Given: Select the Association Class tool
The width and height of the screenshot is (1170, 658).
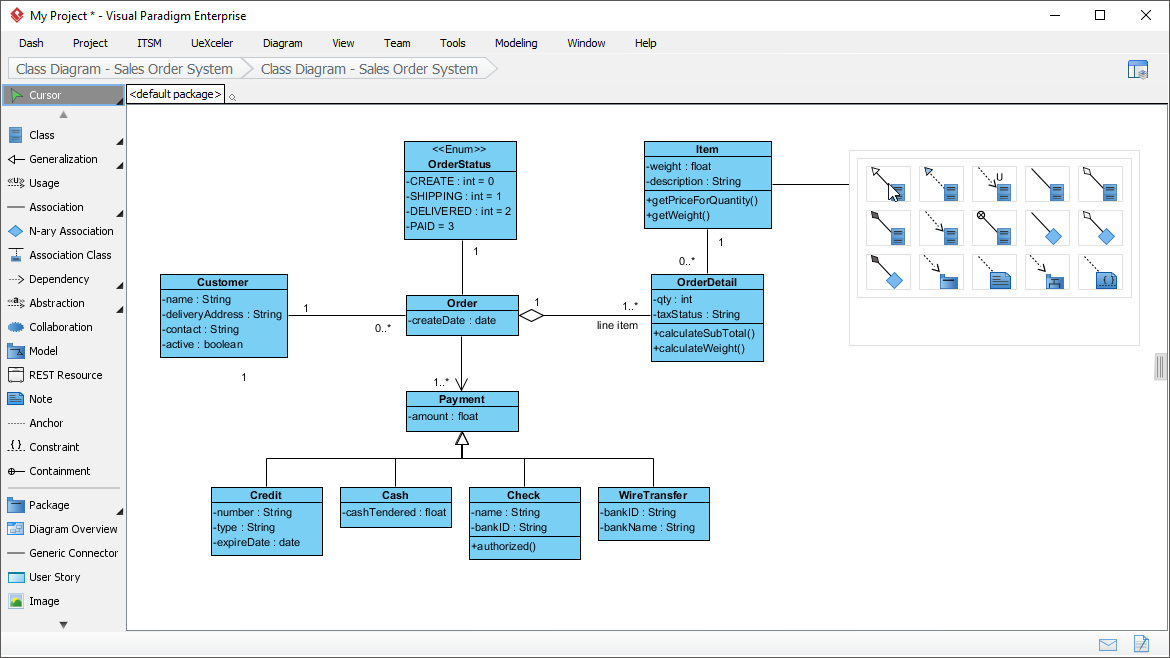Looking at the screenshot, I should (63, 255).
